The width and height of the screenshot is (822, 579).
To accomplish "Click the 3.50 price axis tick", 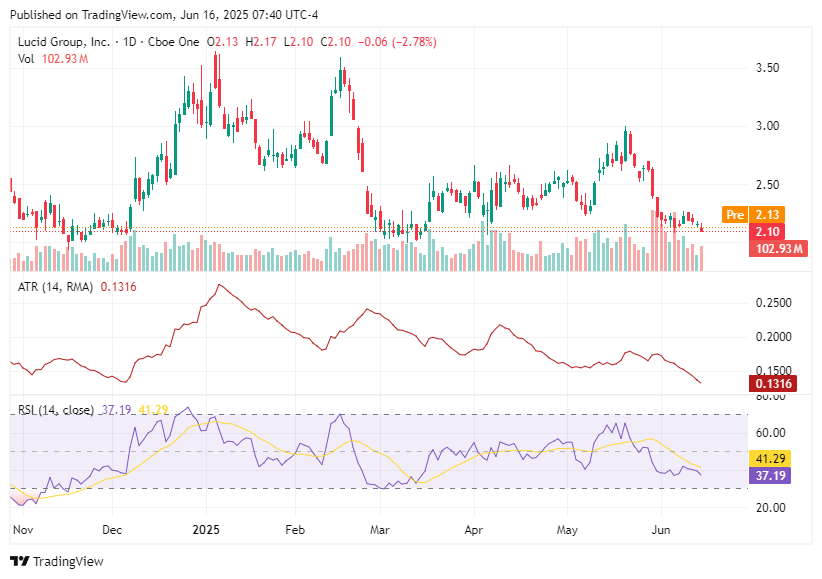I will 767,68.
